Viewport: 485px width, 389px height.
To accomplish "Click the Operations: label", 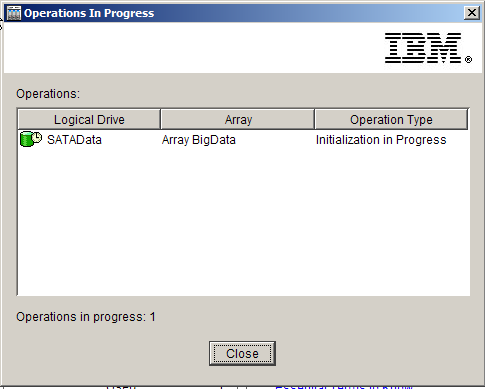I will [x=48, y=94].
